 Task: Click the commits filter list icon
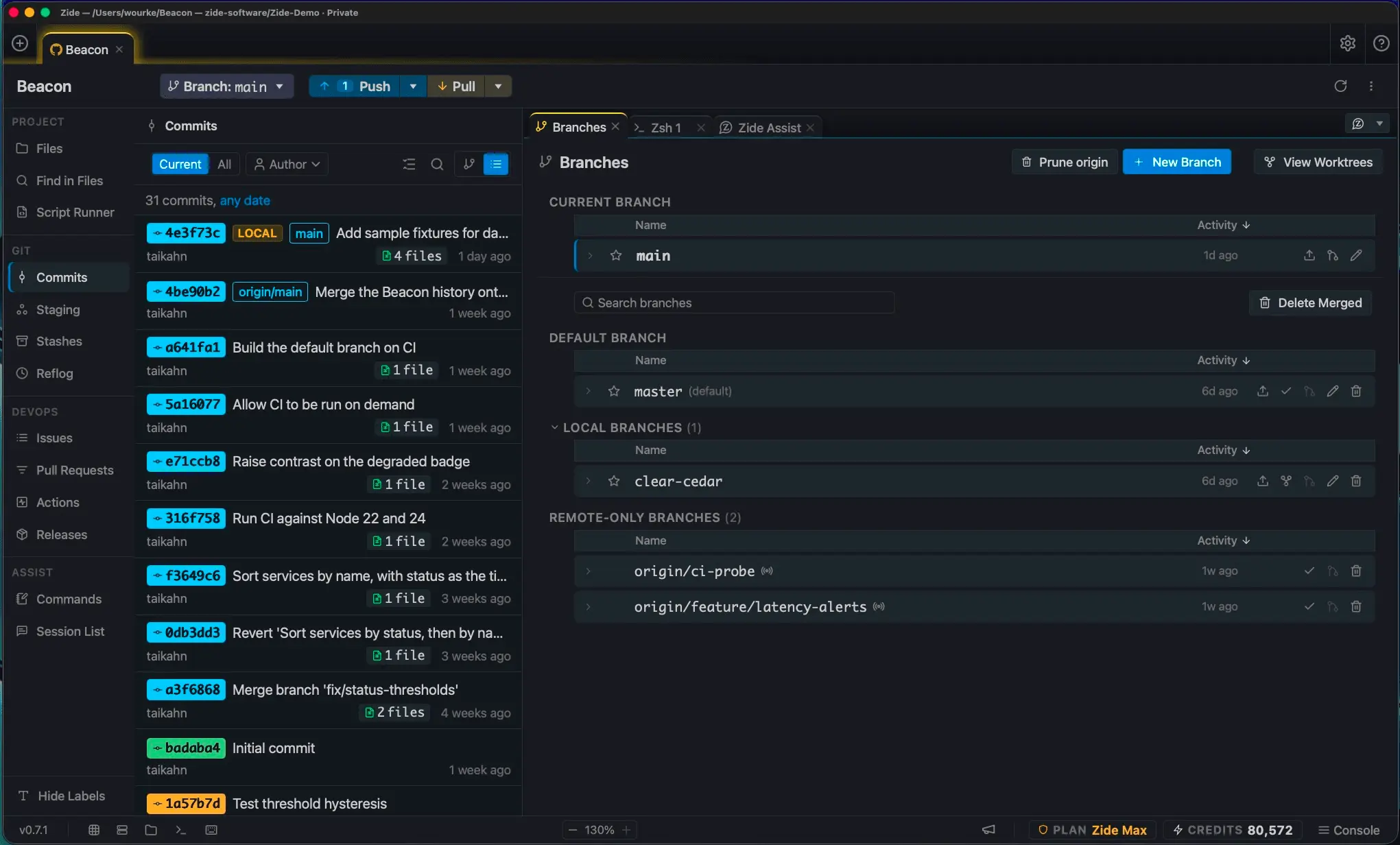pyautogui.click(x=409, y=164)
